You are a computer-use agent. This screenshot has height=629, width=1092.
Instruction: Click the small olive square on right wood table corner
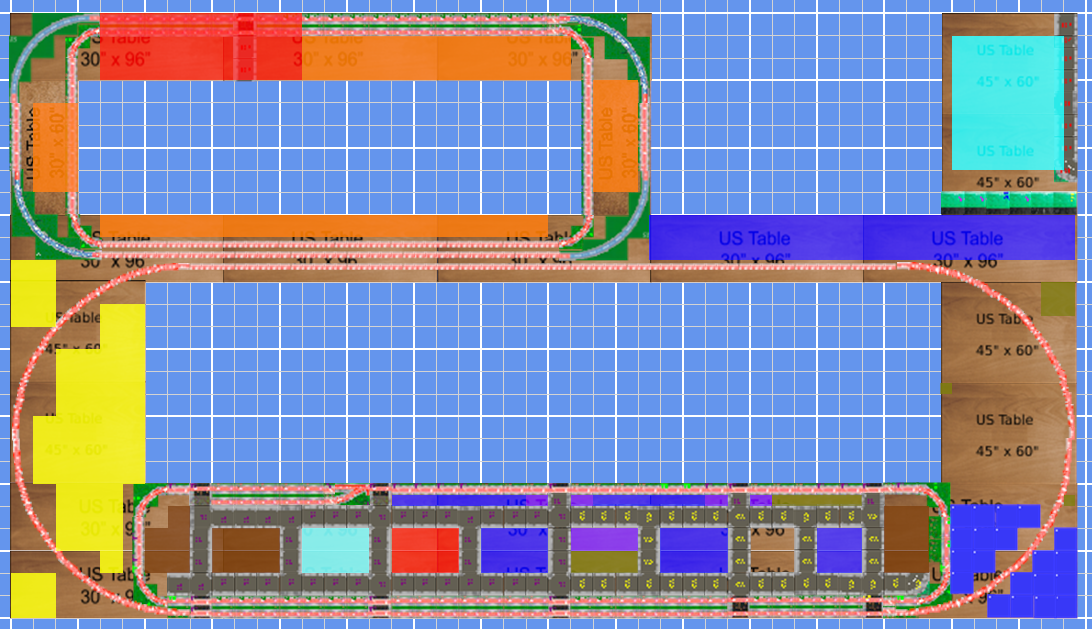(x=1058, y=300)
